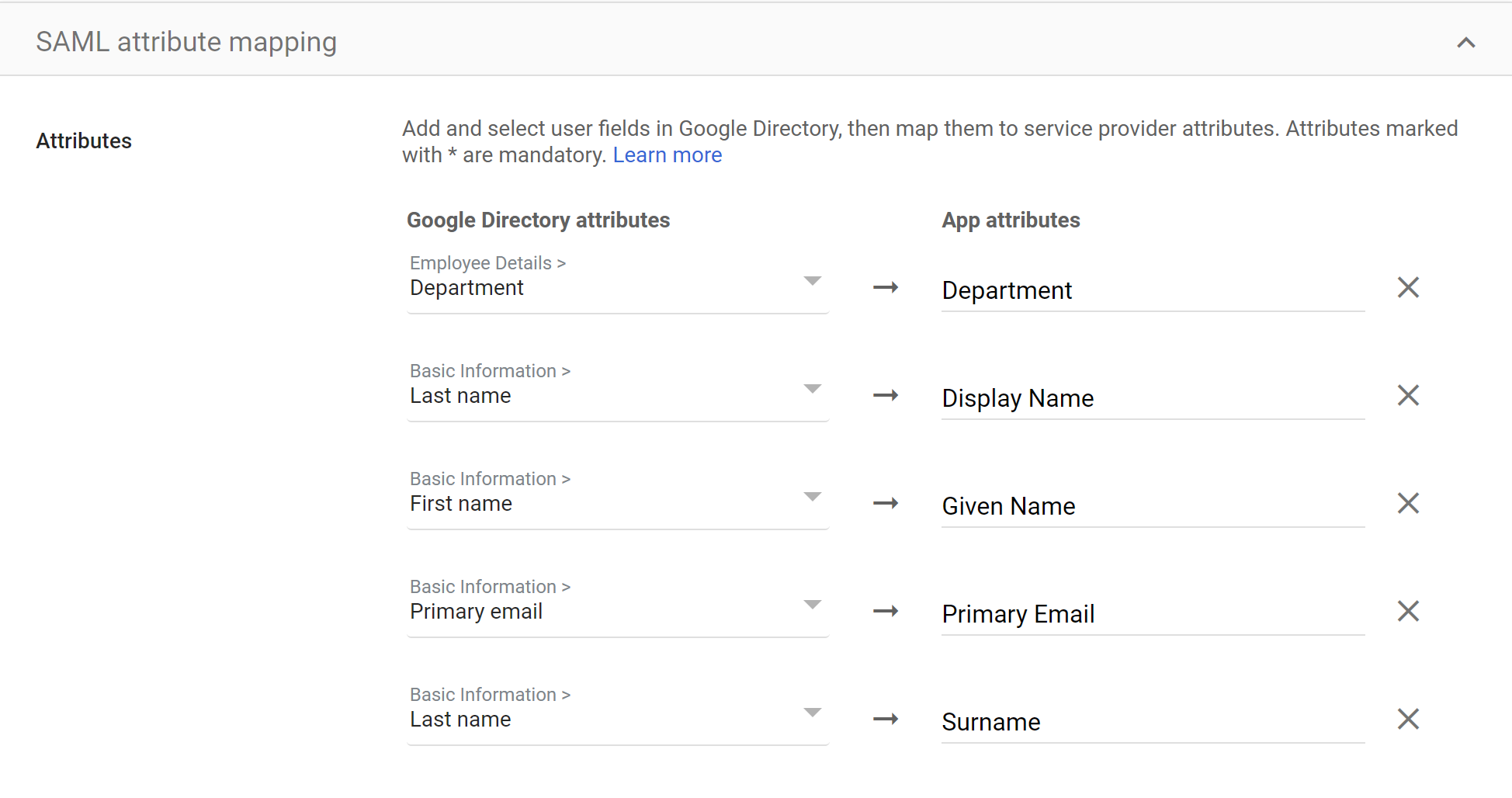Delete the Display Name mapping row

pos(1408,396)
